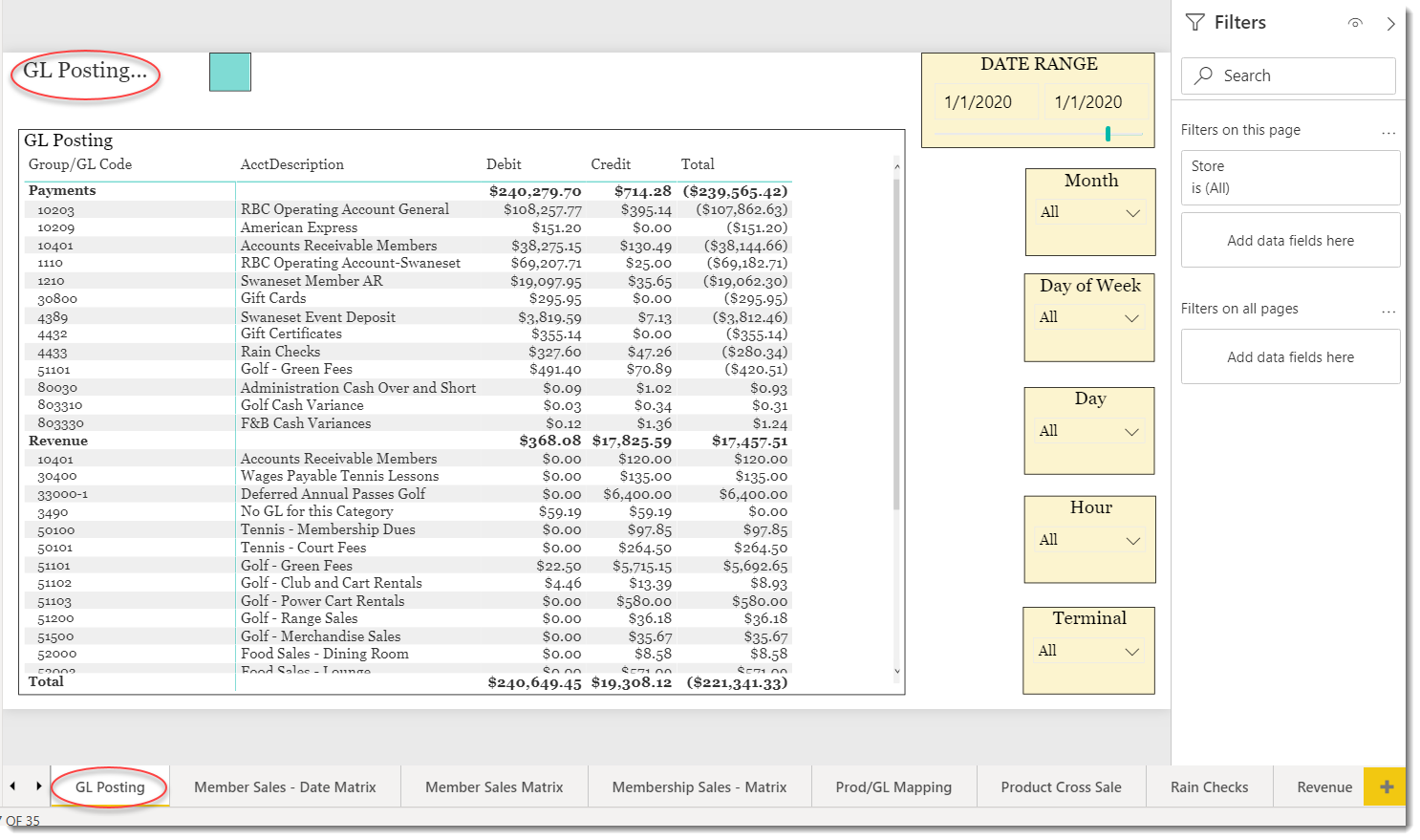The image size is (1420, 840).
Task: Click the table scroll down arrow
Action: coord(896,671)
